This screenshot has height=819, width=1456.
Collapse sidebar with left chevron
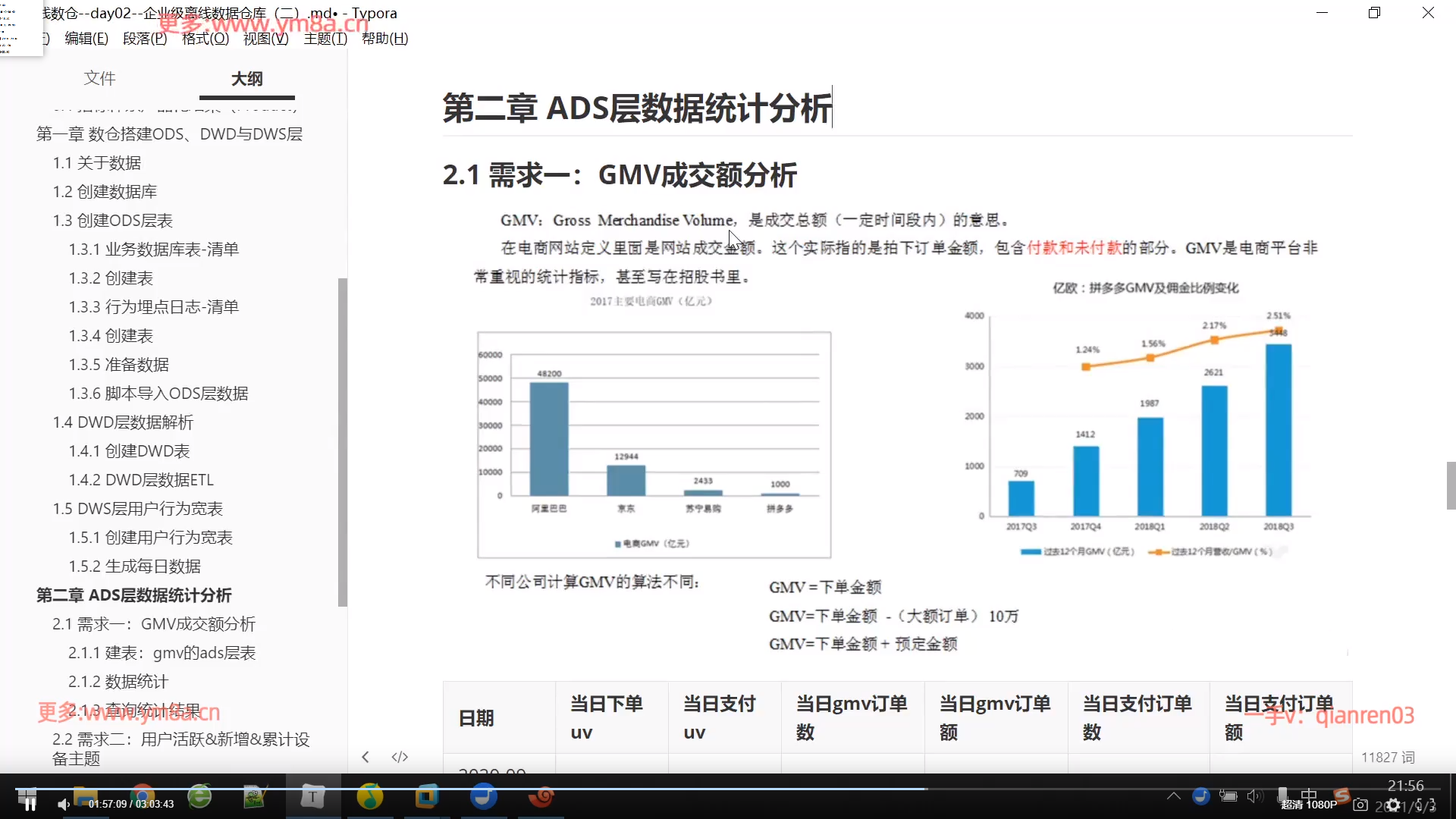(x=366, y=757)
